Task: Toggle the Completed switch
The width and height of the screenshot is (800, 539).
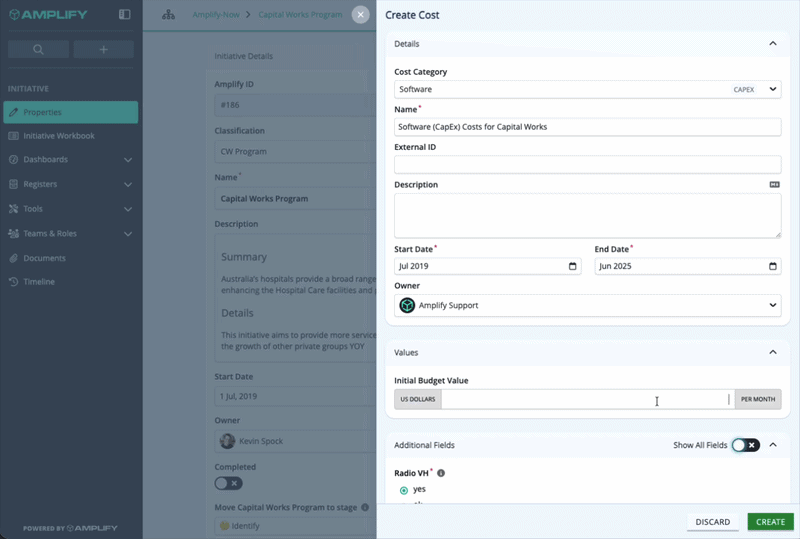Action: (228, 483)
